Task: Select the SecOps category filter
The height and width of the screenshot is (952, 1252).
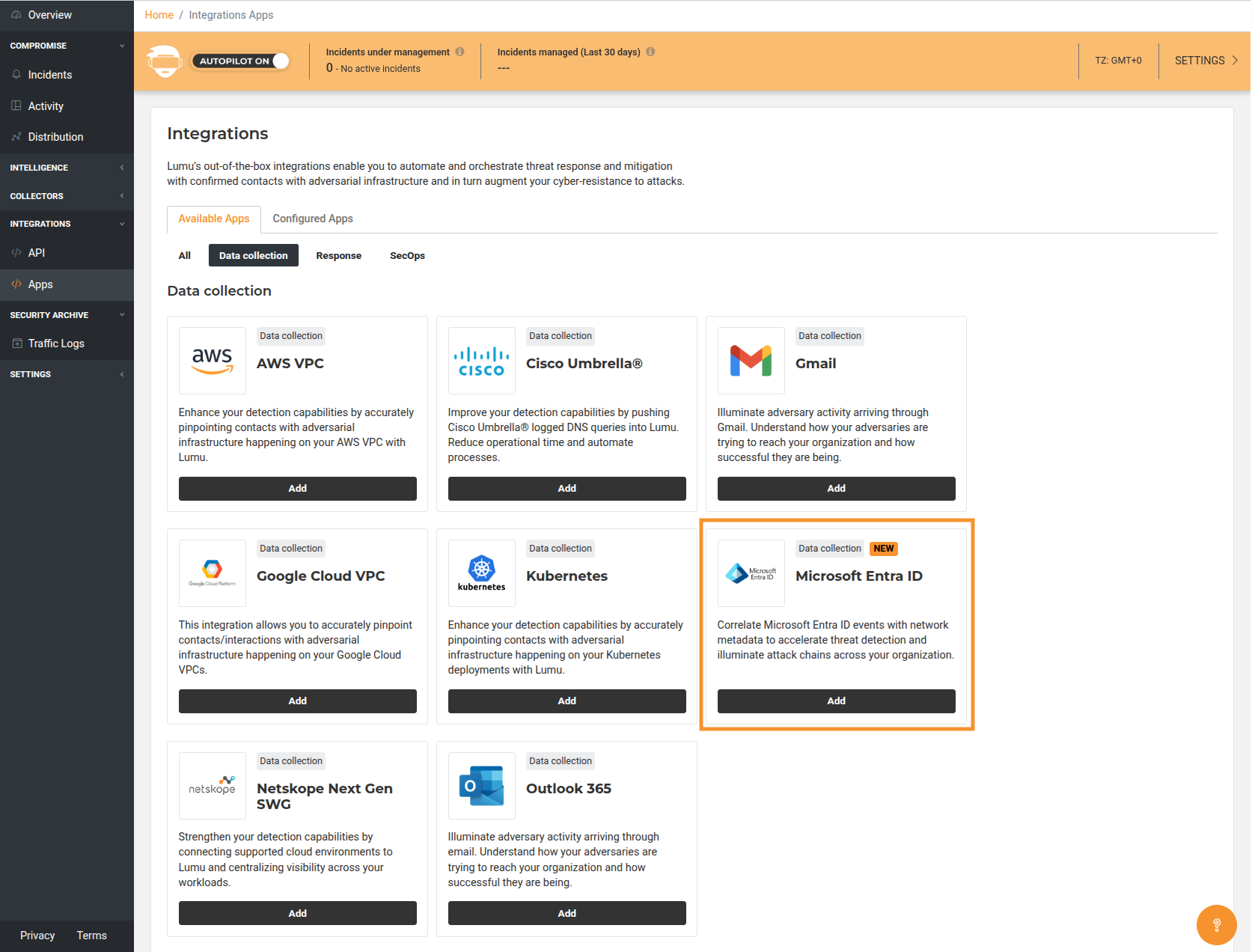Action: 407,256
